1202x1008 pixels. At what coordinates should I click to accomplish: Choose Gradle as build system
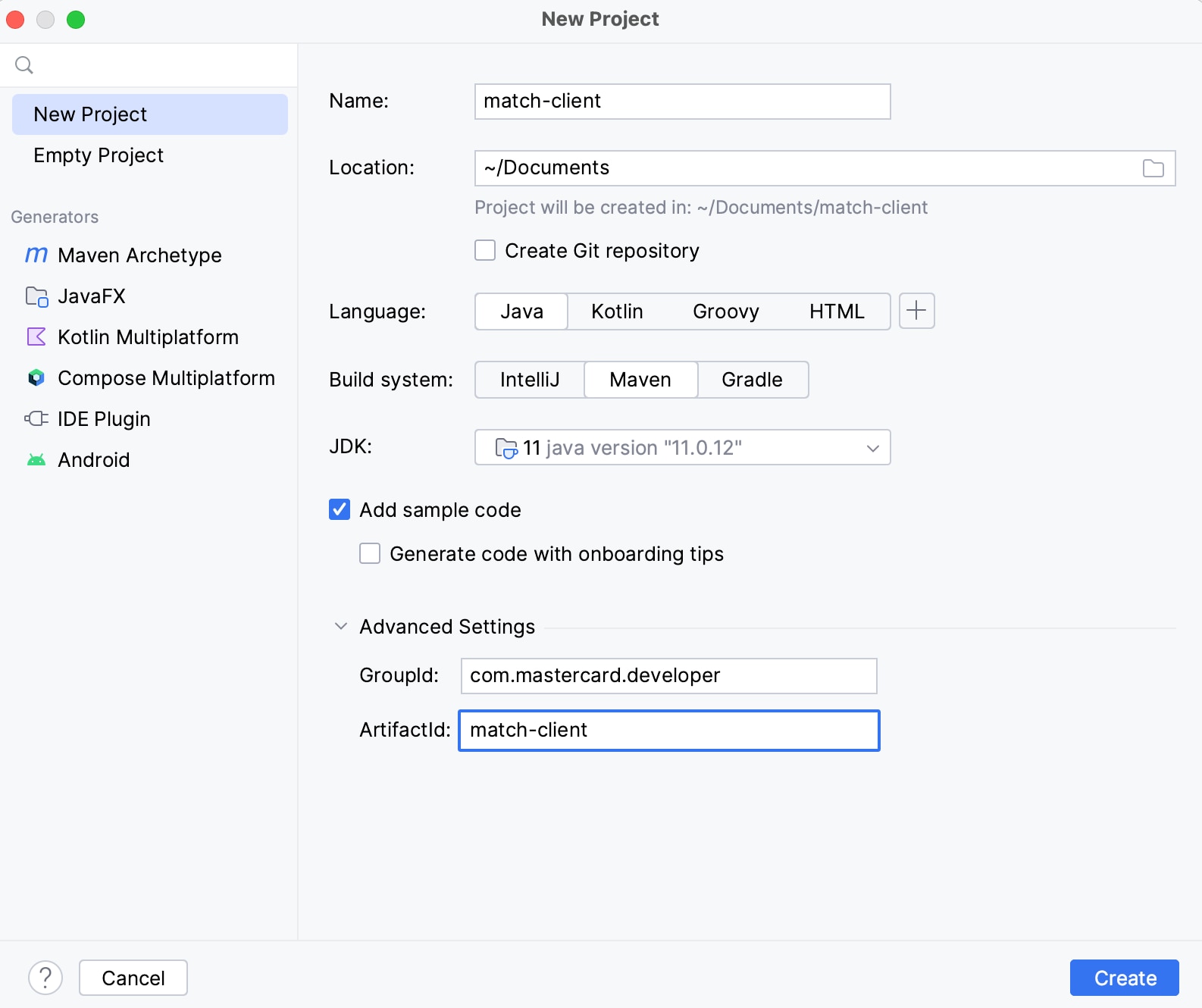click(752, 380)
